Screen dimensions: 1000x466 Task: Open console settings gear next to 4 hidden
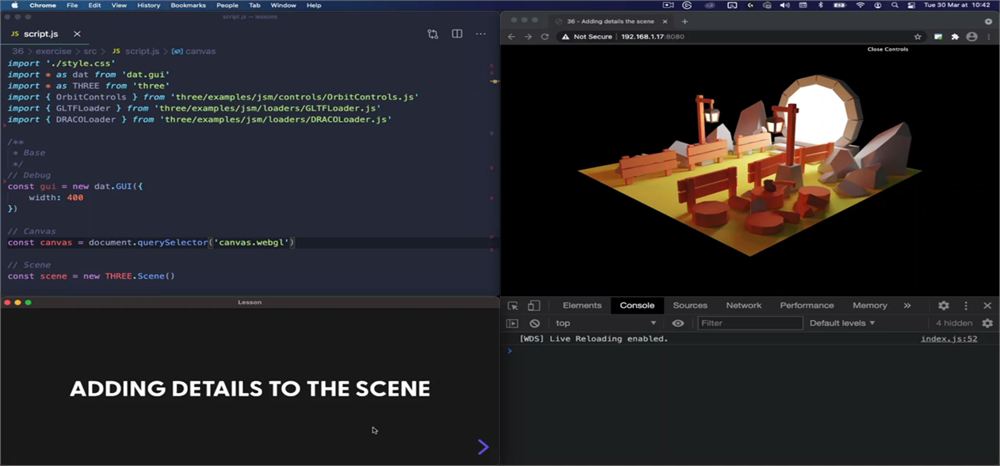tap(987, 323)
